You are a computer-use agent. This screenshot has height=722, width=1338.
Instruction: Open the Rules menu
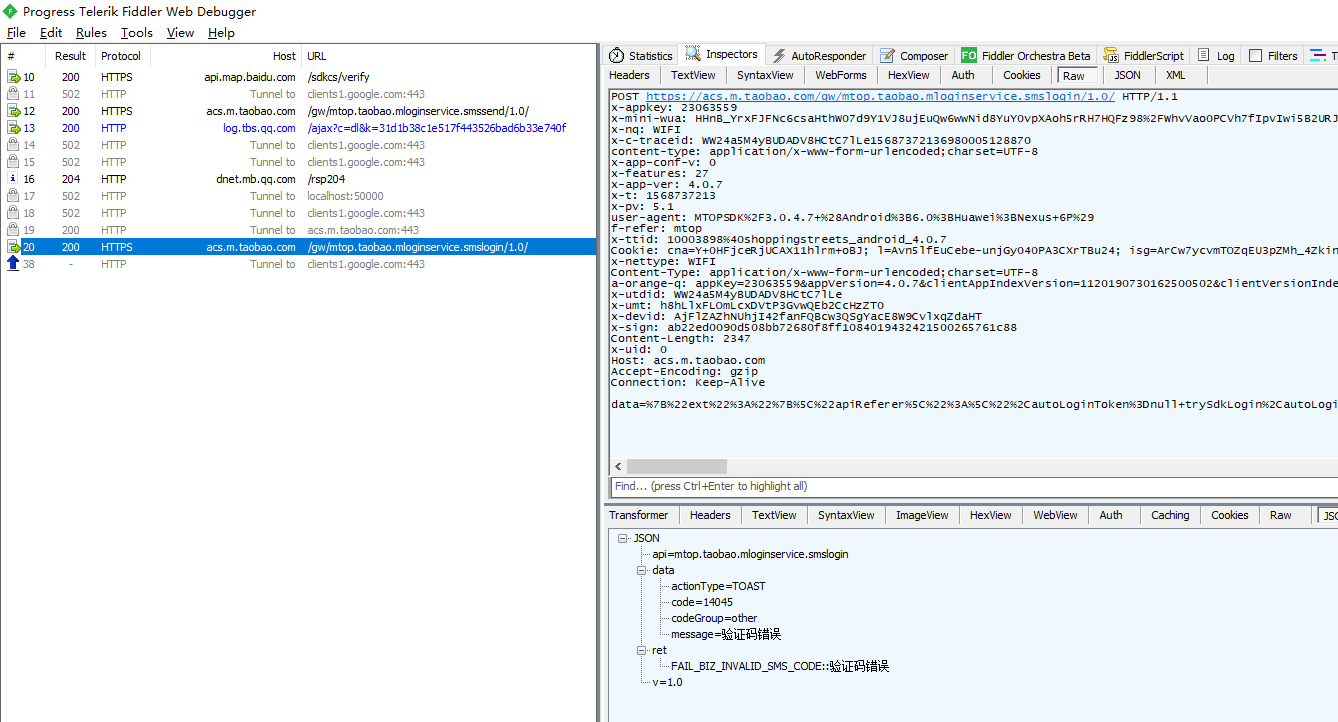click(x=90, y=32)
